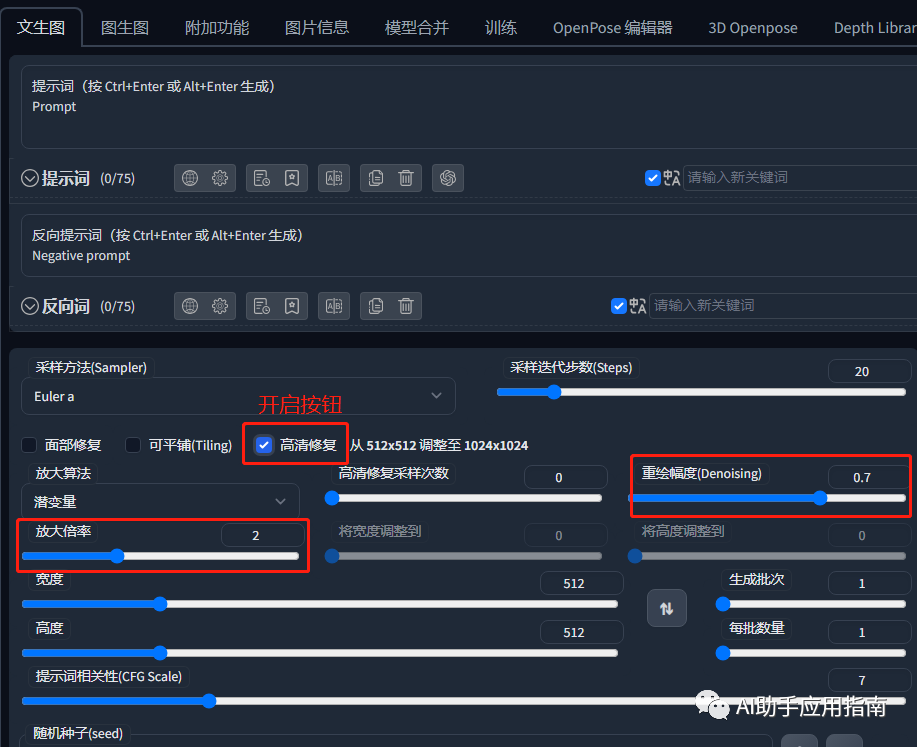Open the Depth Library tab
The height and width of the screenshot is (747, 917).
(x=875, y=27)
